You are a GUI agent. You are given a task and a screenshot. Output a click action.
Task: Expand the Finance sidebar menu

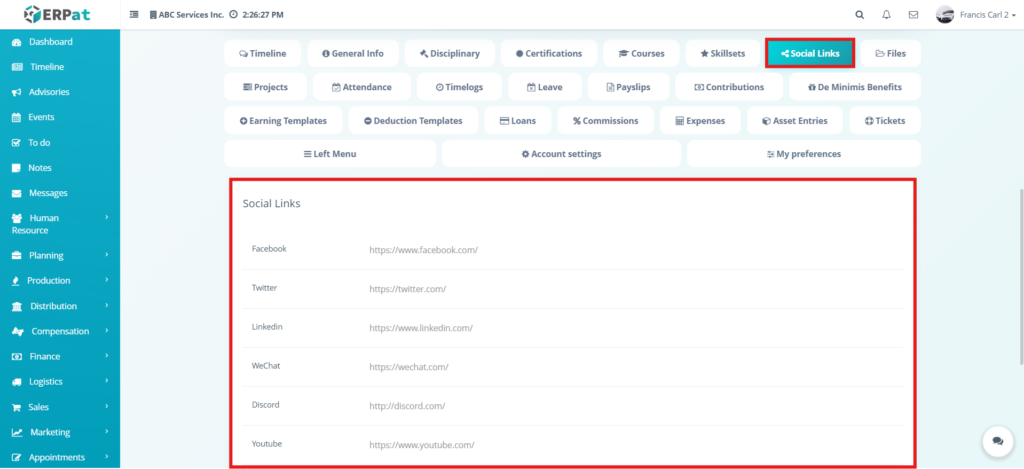click(60, 357)
